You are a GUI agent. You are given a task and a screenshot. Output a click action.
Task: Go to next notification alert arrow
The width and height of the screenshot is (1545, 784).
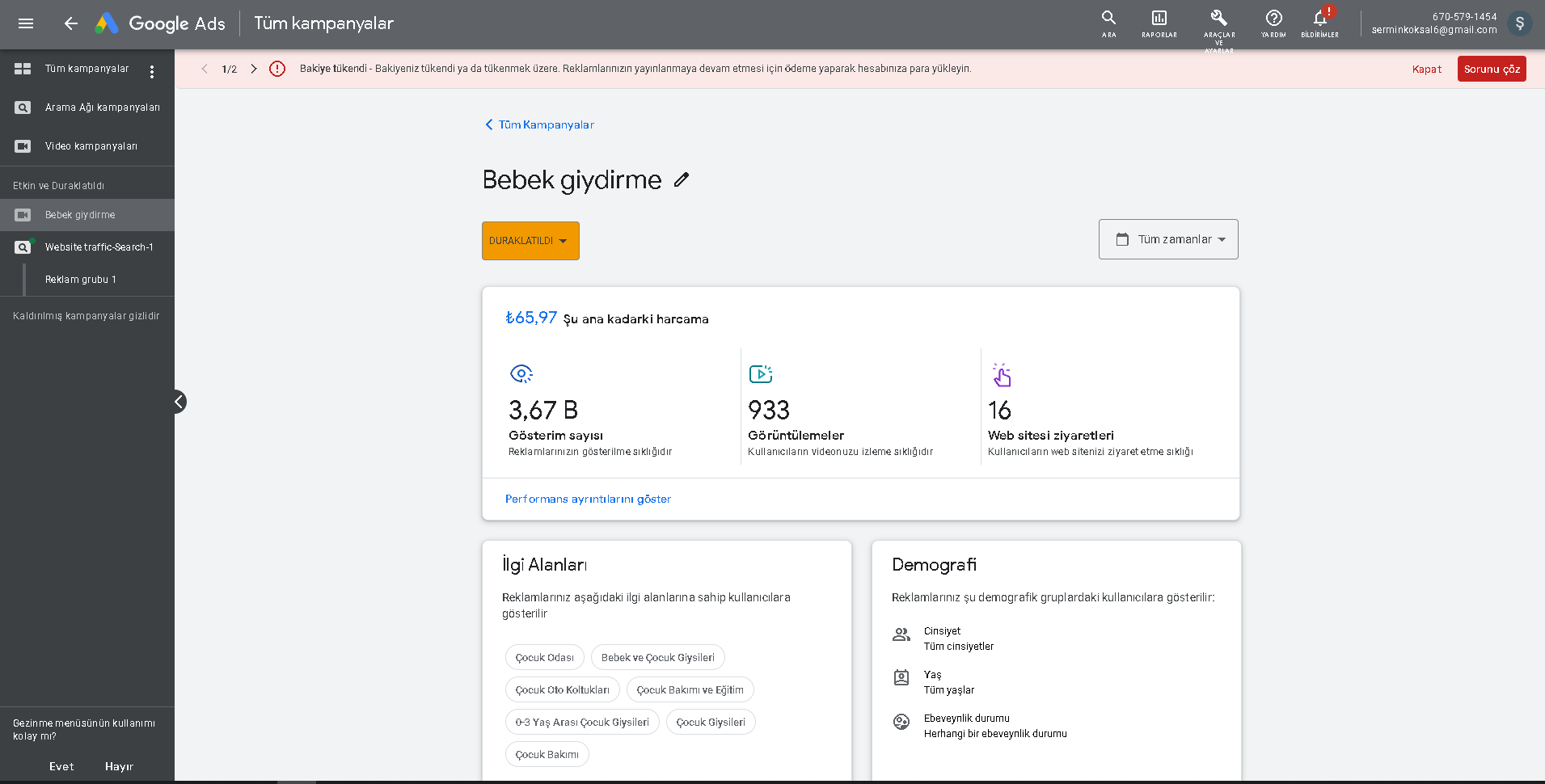click(x=254, y=69)
